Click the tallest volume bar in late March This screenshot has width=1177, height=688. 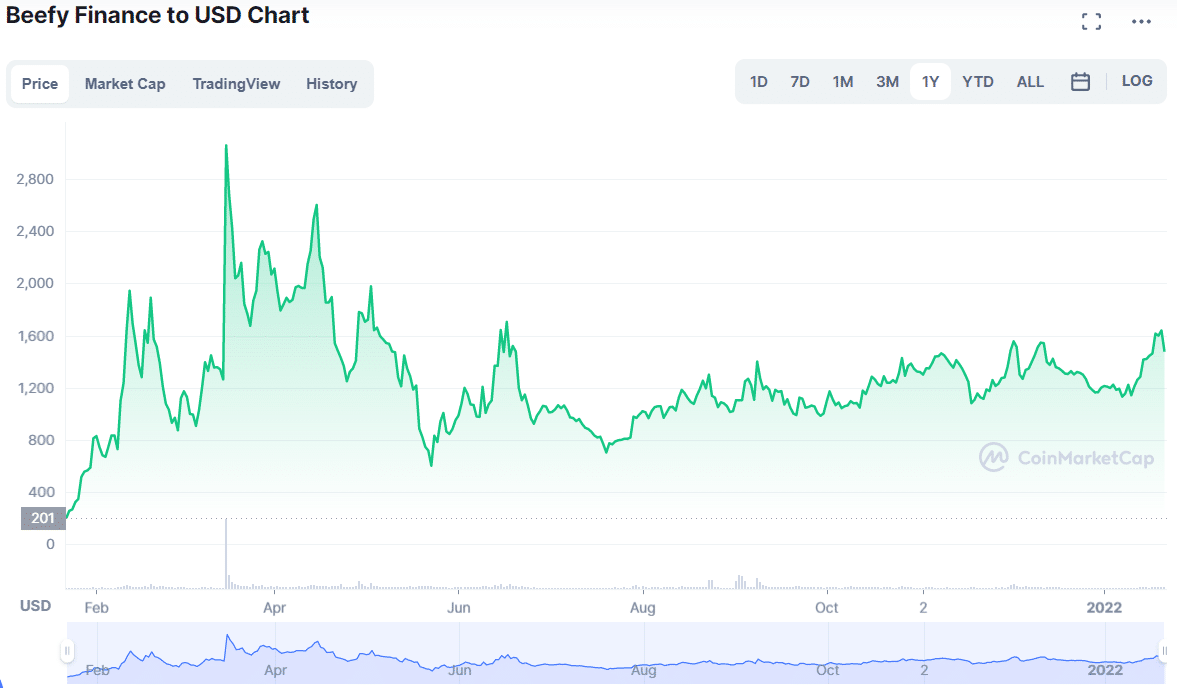coord(226,554)
